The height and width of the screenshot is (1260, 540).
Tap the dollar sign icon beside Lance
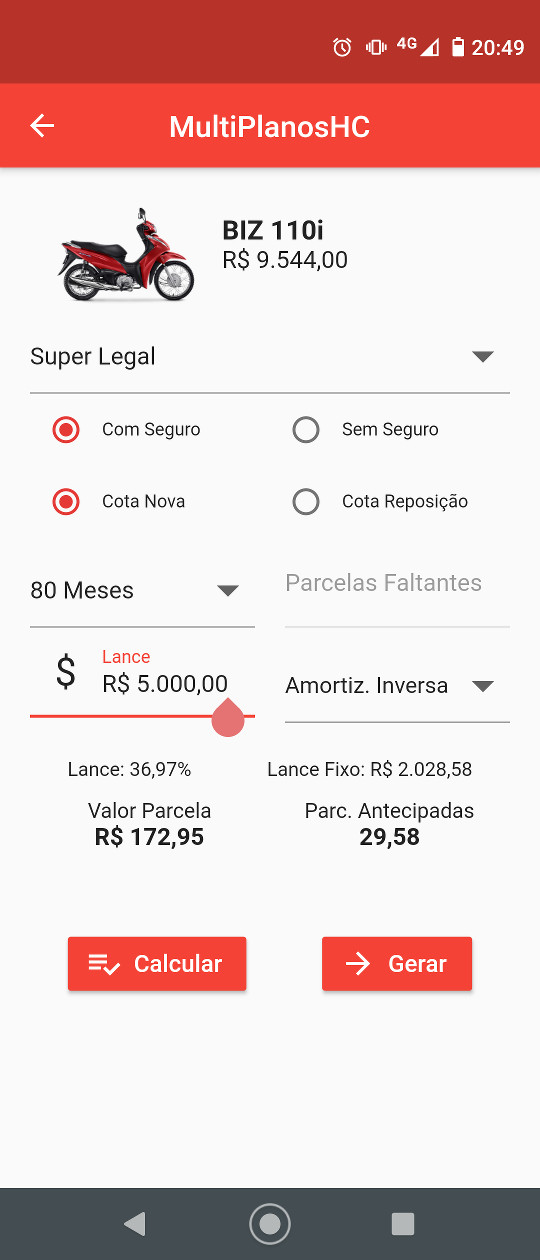click(x=65, y=672)
